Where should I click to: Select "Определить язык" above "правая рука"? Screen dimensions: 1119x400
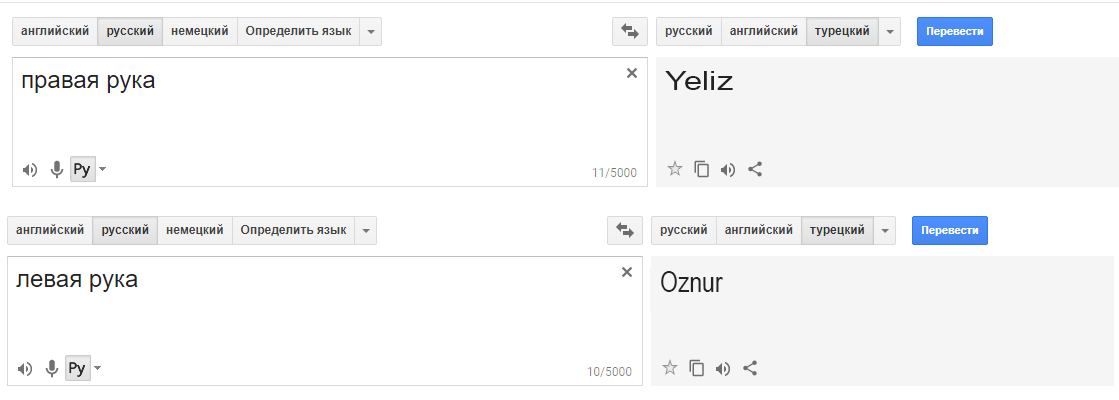pyautogui.click(x=298, y=31)
